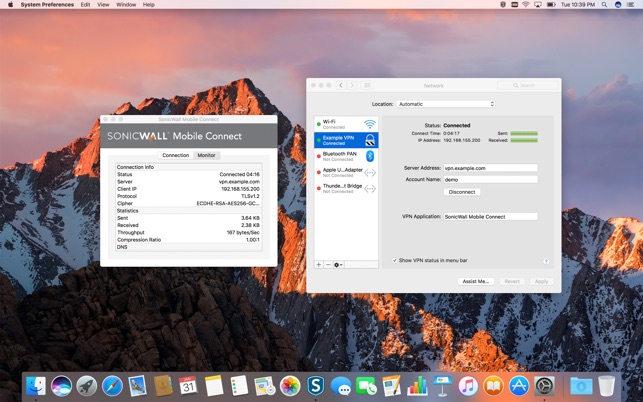Open the Location dropdown
643x402 pixels.
tap(445, 104)
